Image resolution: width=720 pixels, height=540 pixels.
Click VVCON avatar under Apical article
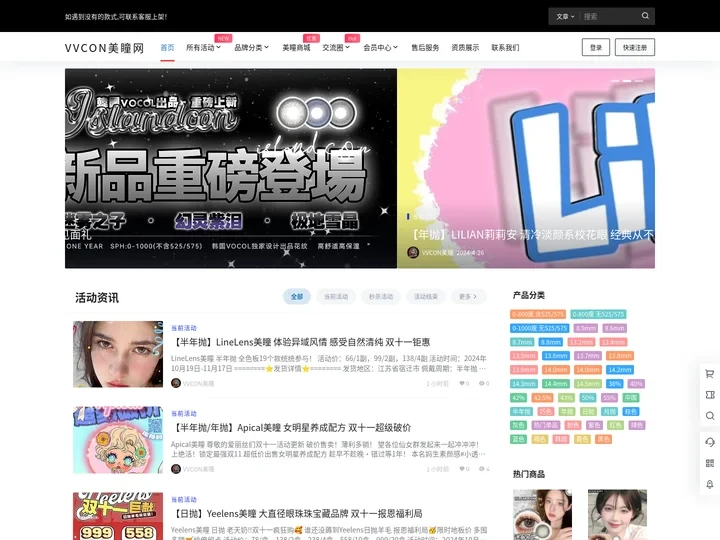[x=175, y=469]
